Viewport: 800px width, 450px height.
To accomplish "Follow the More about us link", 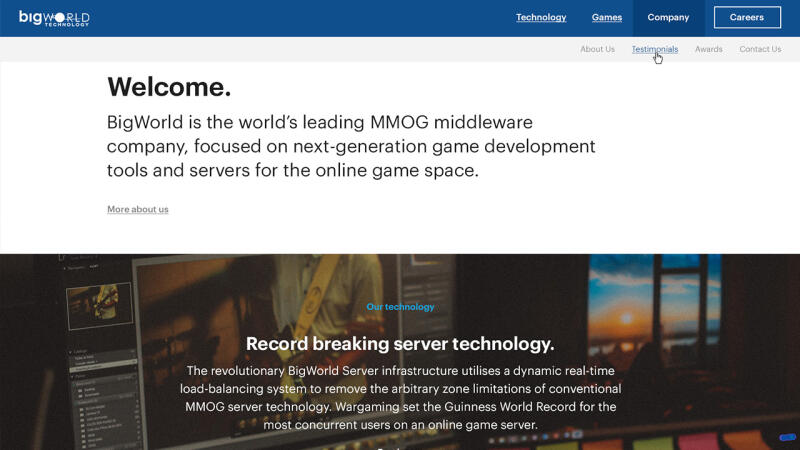I will pyautogui.click(x=138, y=209).
